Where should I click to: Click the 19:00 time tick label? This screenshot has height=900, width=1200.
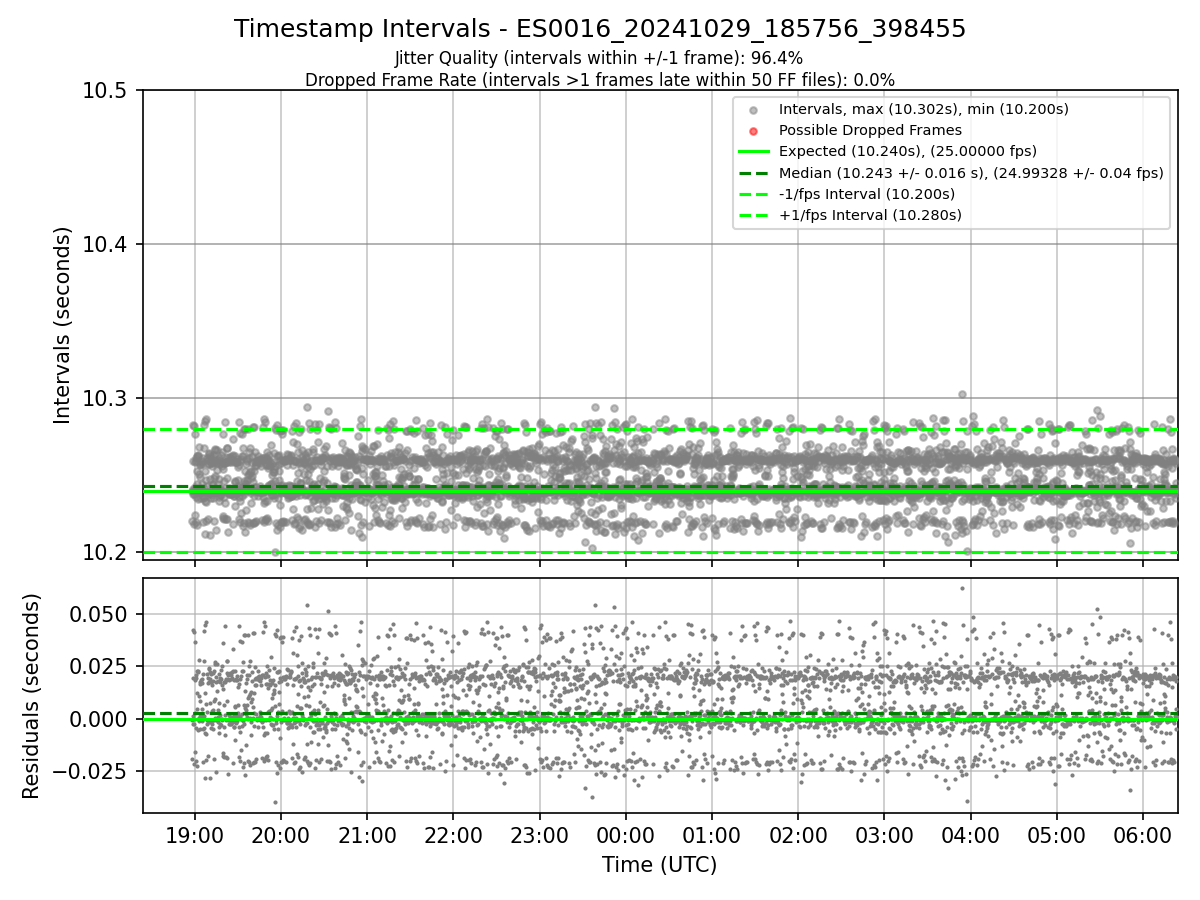194,834
